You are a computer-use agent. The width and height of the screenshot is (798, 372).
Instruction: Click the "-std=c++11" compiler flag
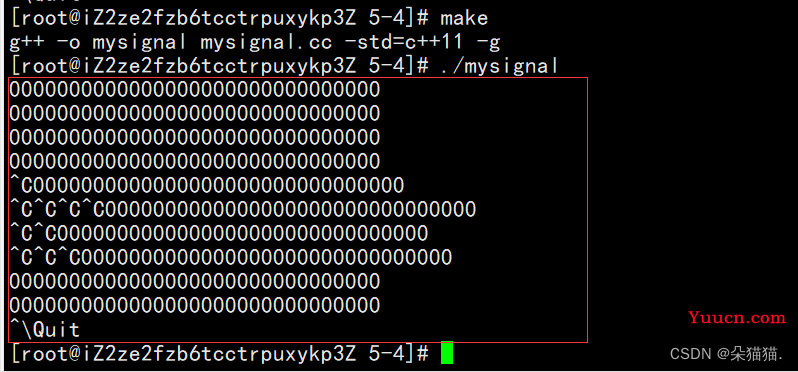tap(405, 43)
